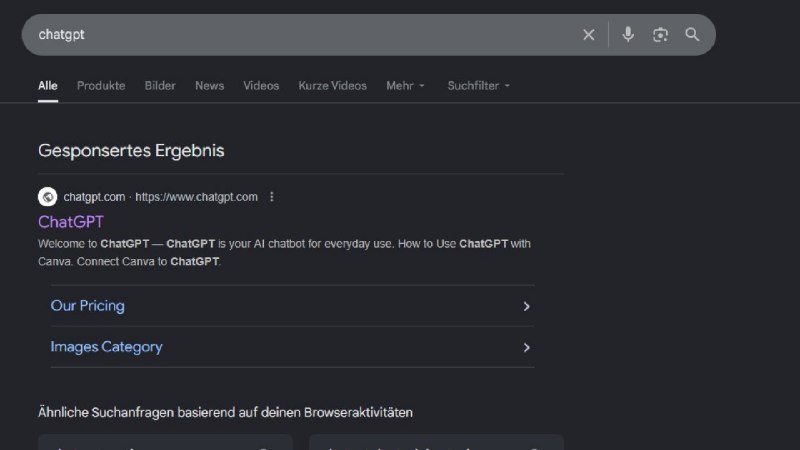This screenshot has width=800, height=450.
Task: Click the chevron on the Images Category row
Action: (x=526, y=347)
